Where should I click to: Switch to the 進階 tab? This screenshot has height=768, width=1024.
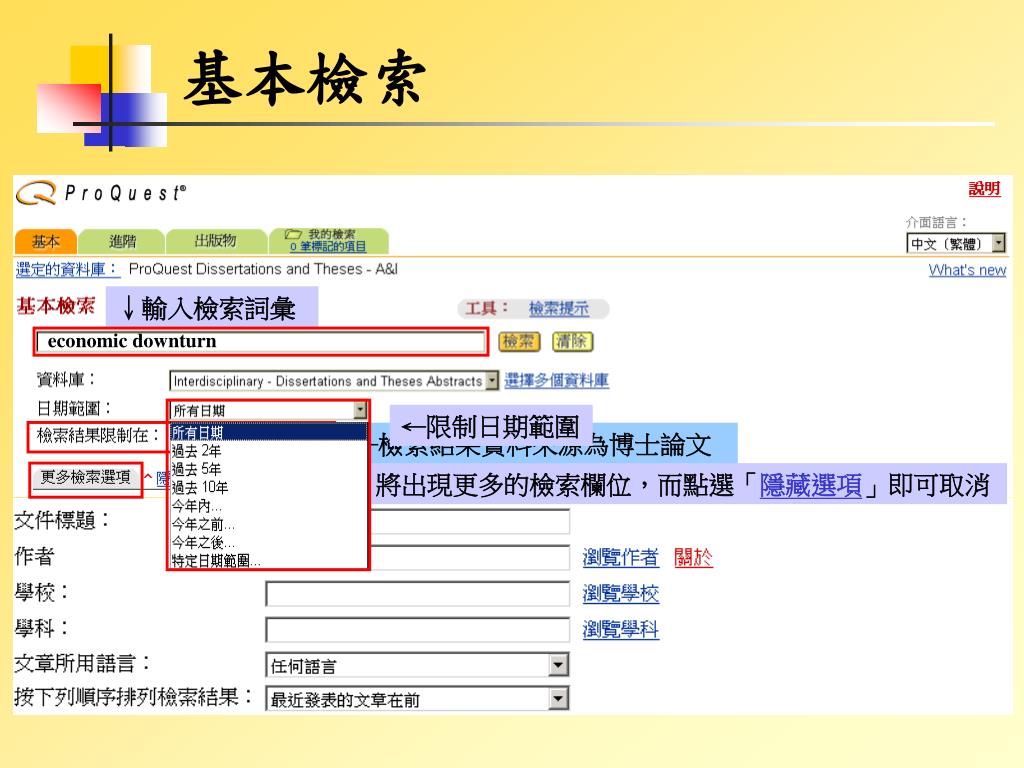pos(122,242)
